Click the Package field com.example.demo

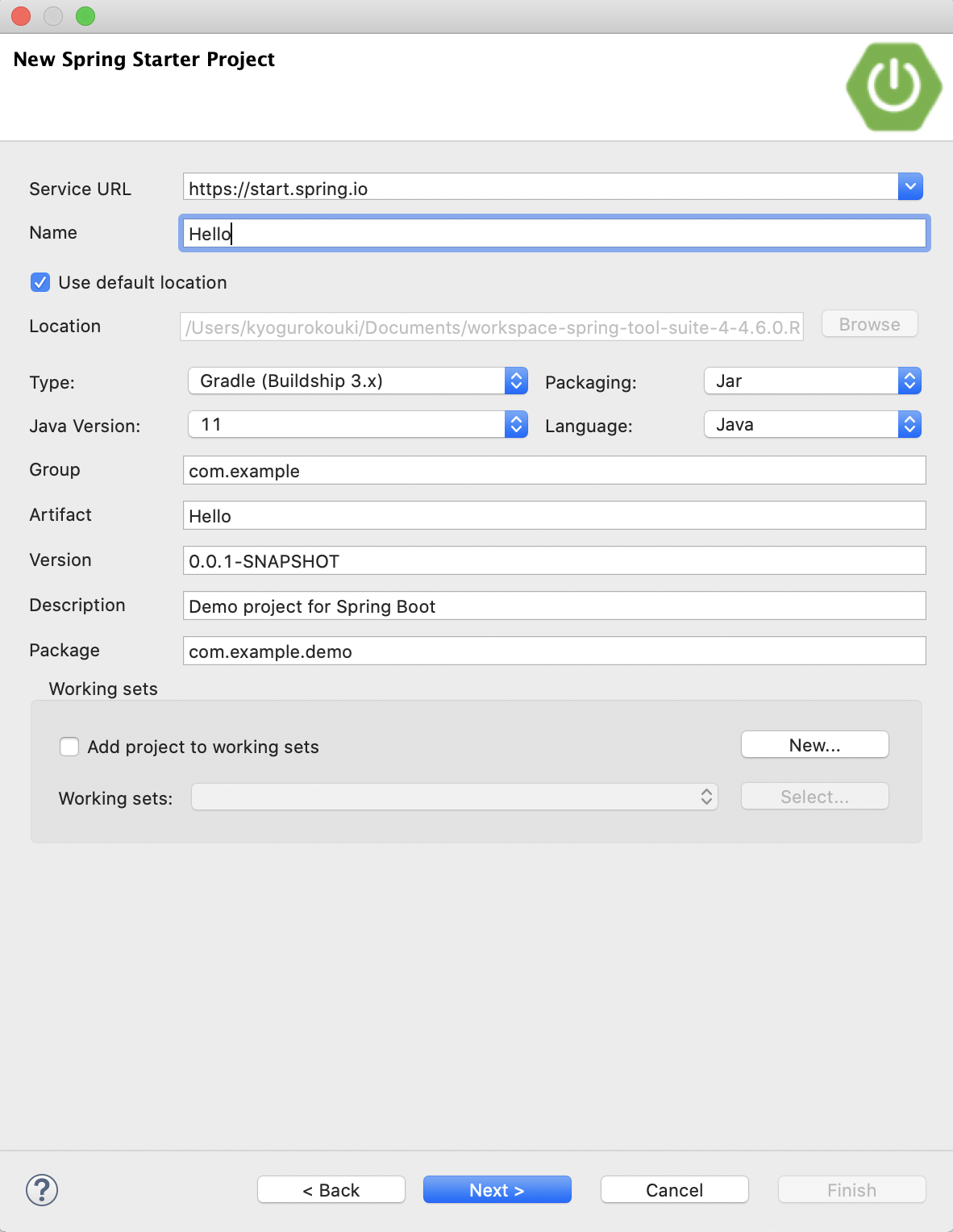click(555, 651)
